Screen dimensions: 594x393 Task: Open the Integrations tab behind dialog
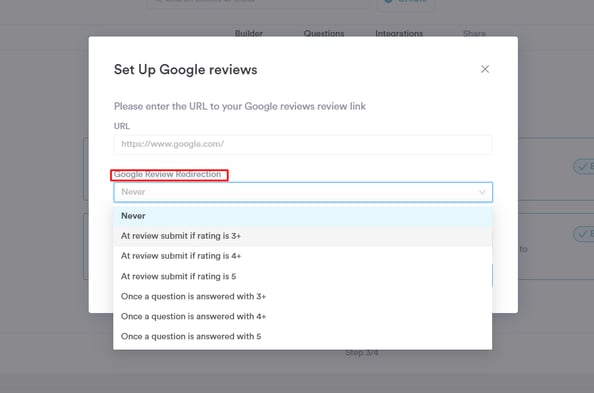pyautogui.click(x=399, y=33)
